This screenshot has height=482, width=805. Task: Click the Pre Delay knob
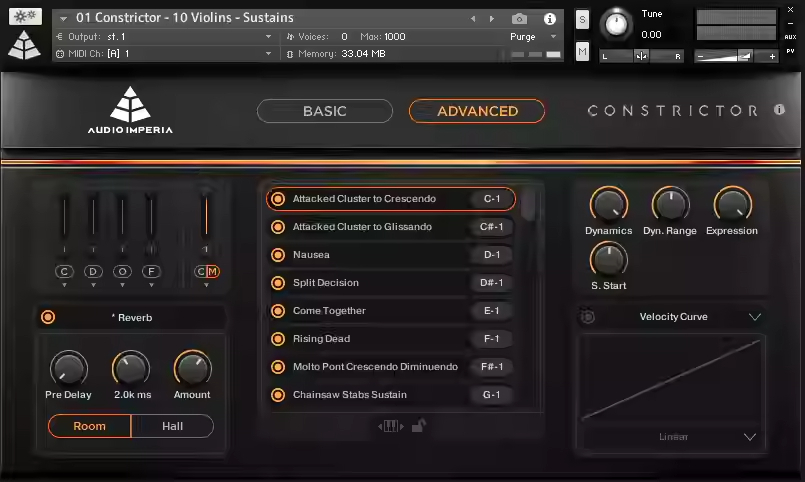(x=68, y=369)
